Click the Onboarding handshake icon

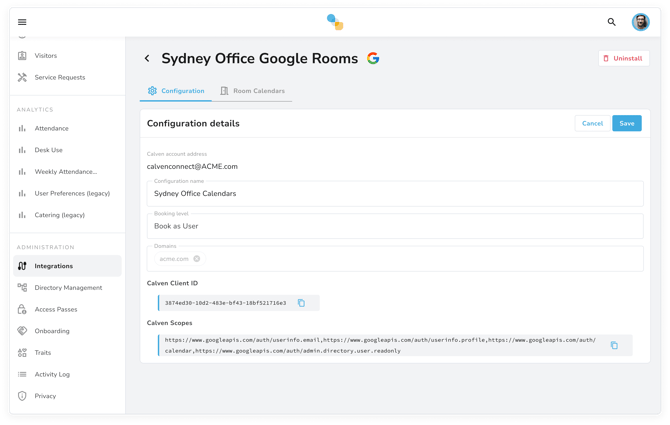22,331
